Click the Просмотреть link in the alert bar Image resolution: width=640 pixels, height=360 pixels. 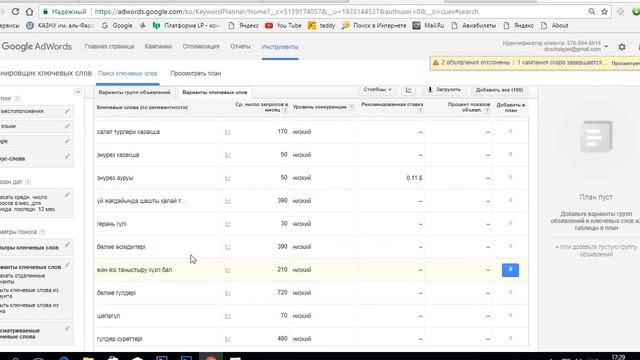(625, 63)
